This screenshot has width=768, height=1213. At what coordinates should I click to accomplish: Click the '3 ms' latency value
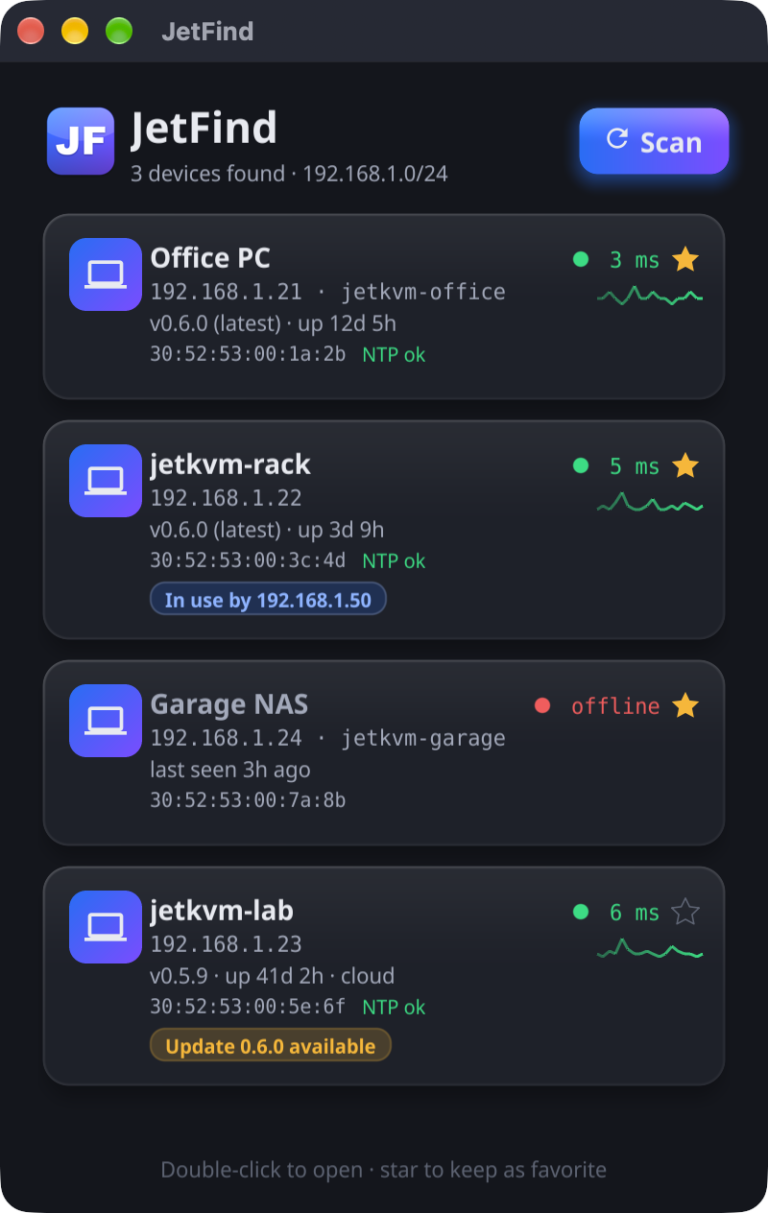click(635, 260)
